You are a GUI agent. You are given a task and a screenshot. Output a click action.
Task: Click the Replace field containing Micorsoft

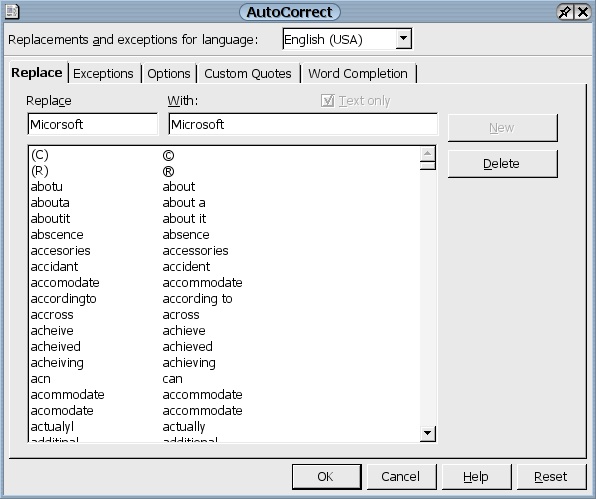click(92, 124)
